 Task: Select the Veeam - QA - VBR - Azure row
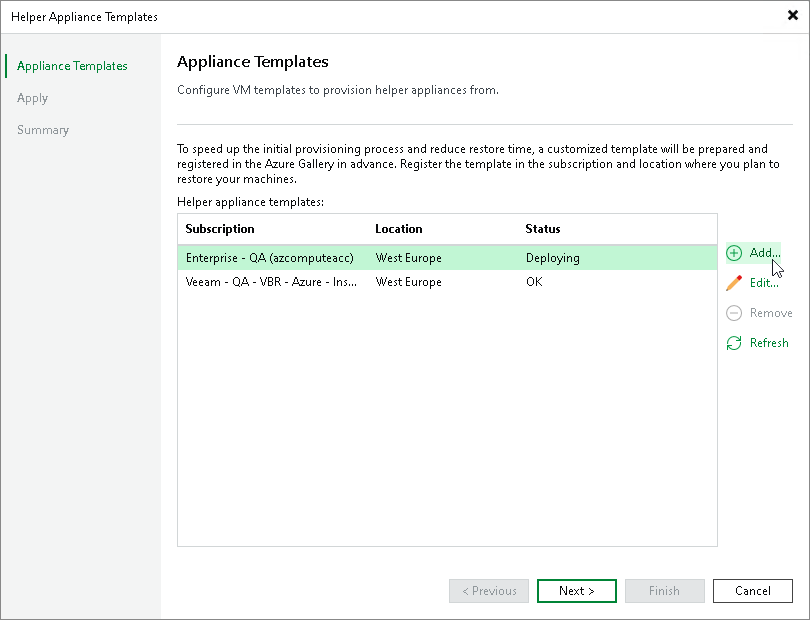[x=447, y=282]
